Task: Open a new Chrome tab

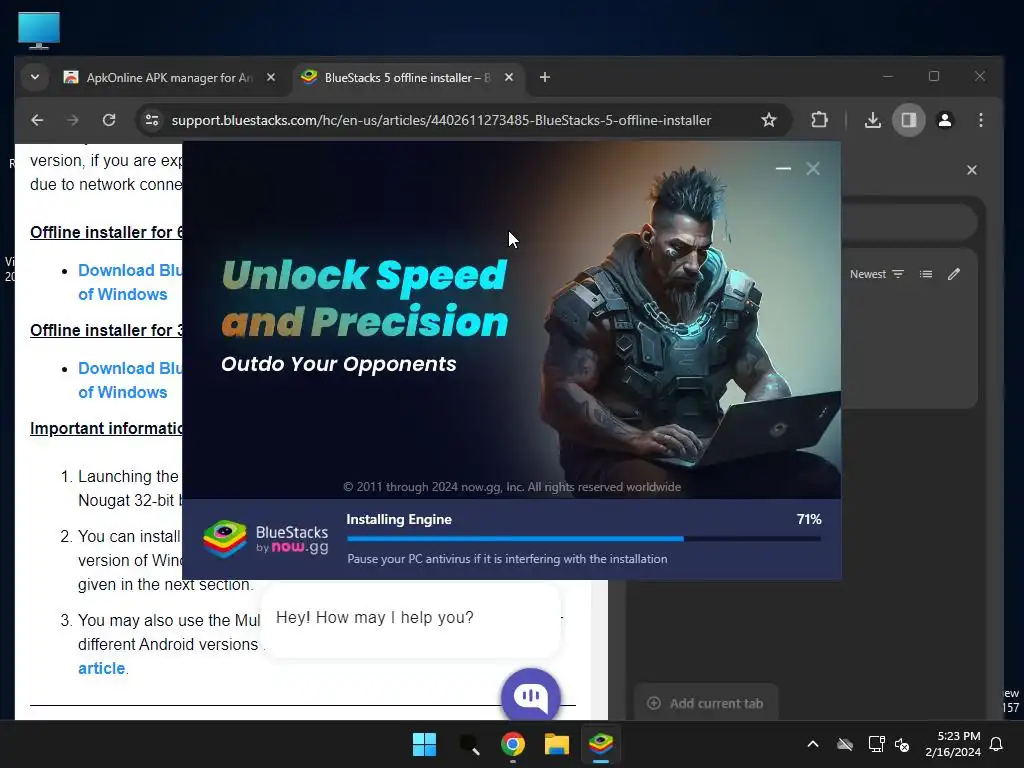Action: tap(545, 77)
